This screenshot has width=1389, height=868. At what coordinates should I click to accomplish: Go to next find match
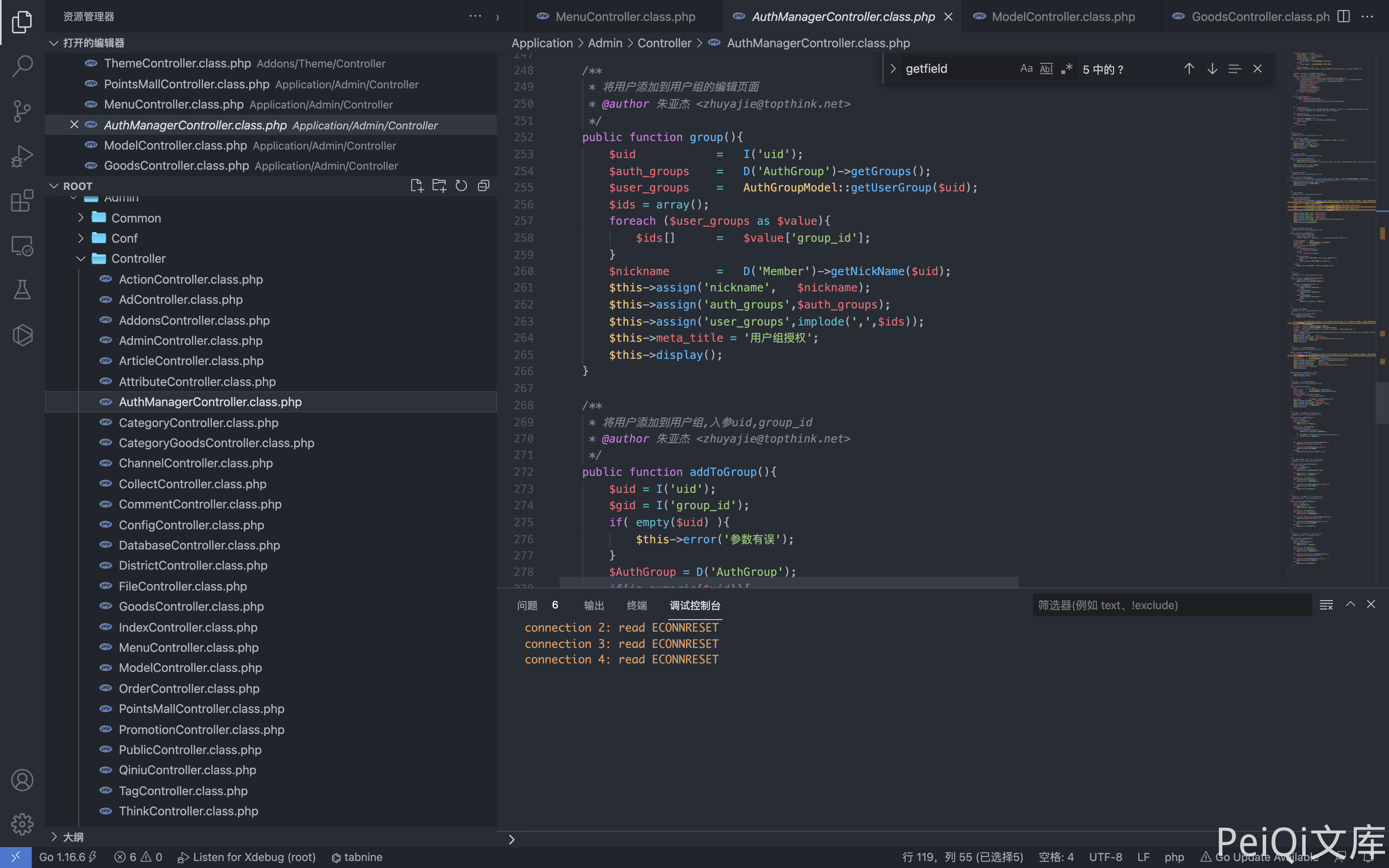[x=1211, y=69]
